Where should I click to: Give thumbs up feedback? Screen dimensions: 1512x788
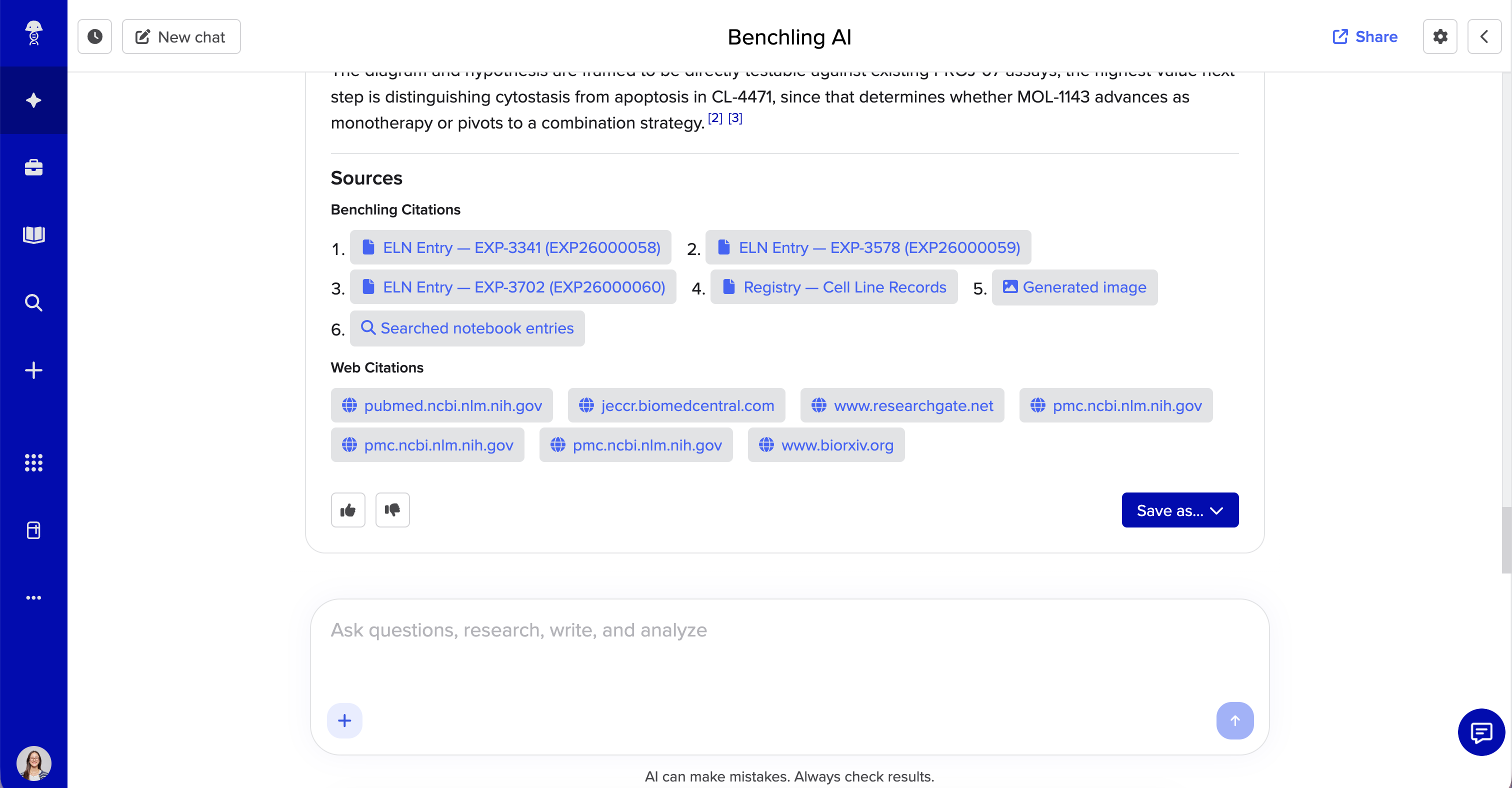click(347, 510)
